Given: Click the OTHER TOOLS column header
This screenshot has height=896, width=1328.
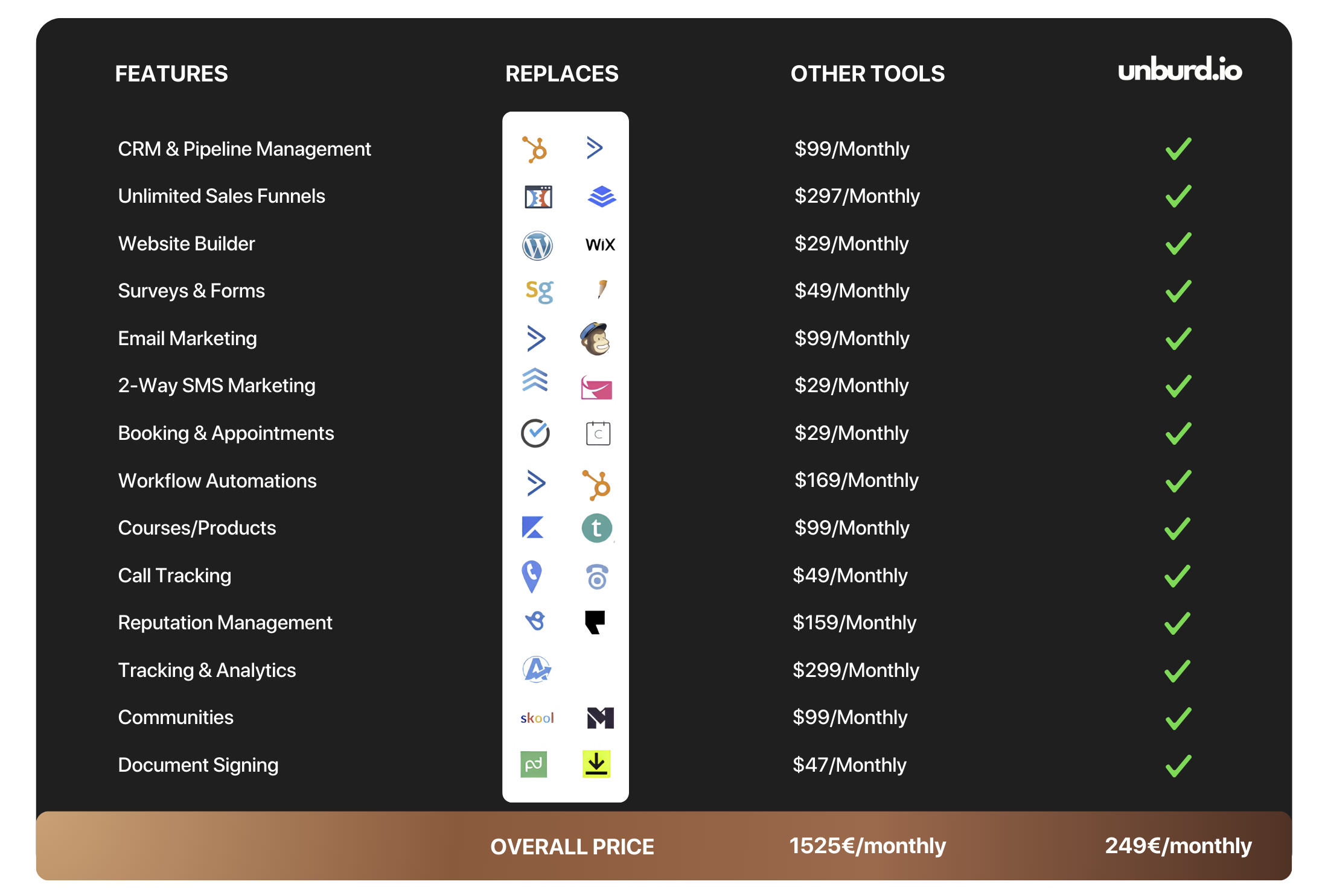Looking at the screenshot, I should click(867, 74).
